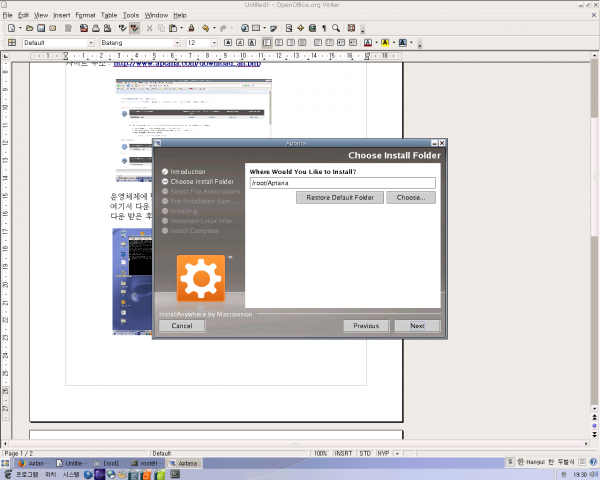Show the Draw functions toolbar
The height and width of the screenshot is (480, 600).
point(273,28)
